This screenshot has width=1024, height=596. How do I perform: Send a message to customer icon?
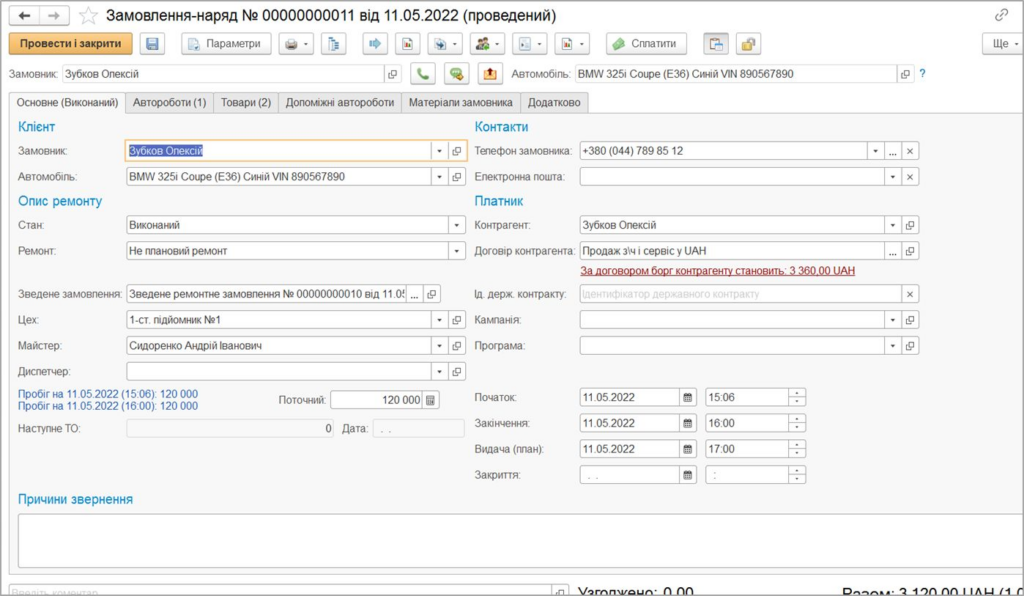(456, 74)
